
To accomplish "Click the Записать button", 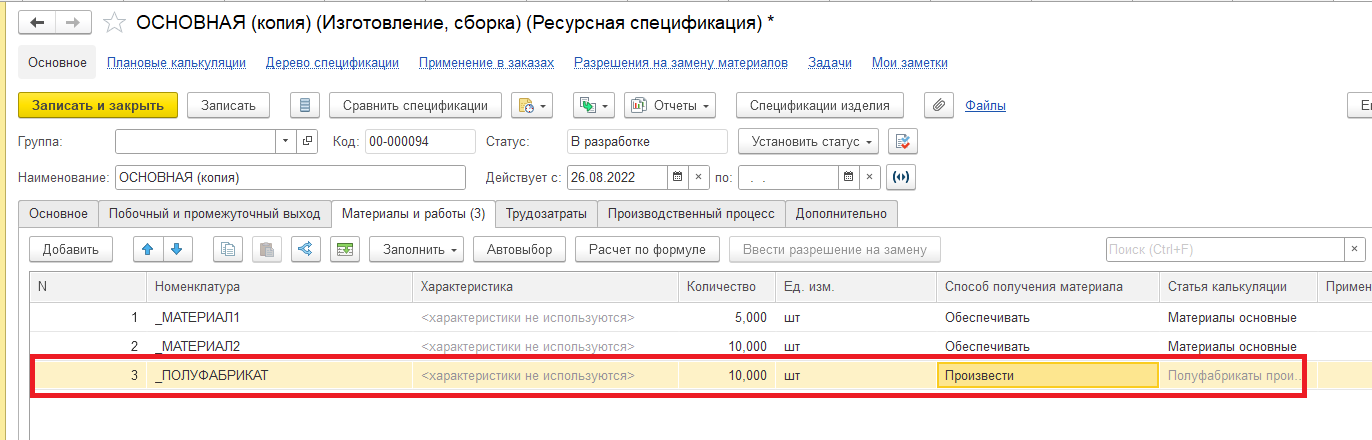I will pos(228,105).
